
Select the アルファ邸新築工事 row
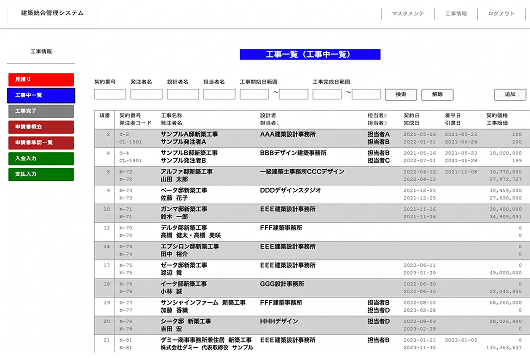[x=312, y=175]
